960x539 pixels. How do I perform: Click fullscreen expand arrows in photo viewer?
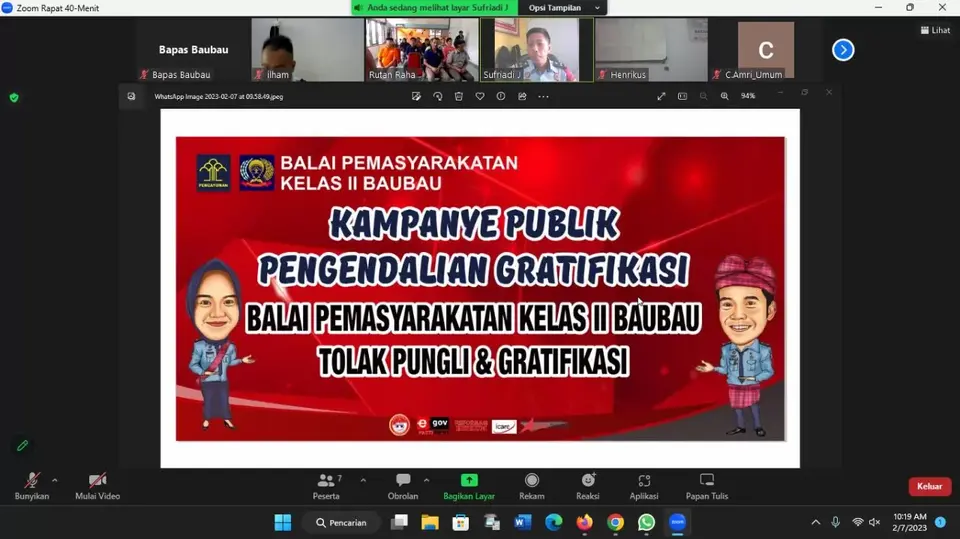(661, 96)
